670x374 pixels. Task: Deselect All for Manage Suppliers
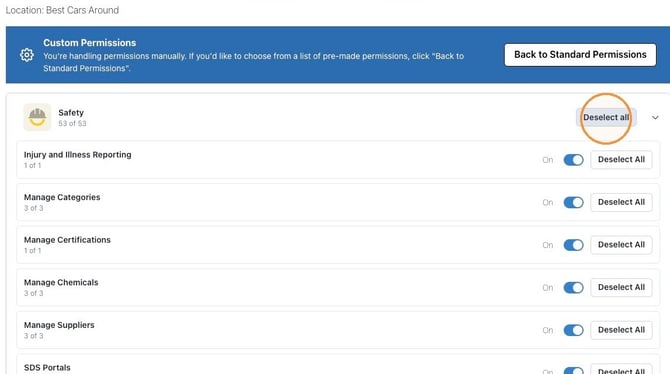621,330
